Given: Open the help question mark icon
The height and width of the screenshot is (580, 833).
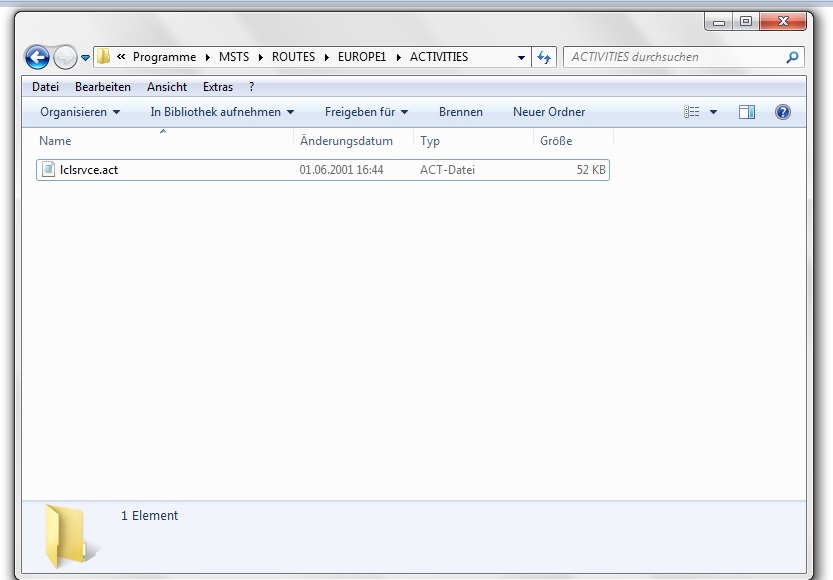Looking at the screenshot, I should pyautogui.click(x=783, y=112).
